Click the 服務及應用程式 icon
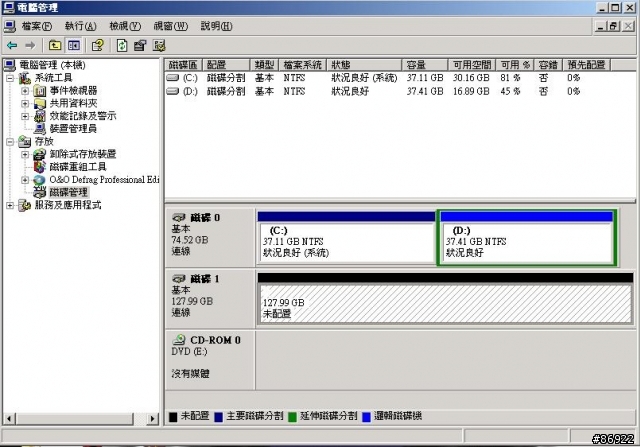This screenshot has width=640, height=447. [x=25, y=205]
